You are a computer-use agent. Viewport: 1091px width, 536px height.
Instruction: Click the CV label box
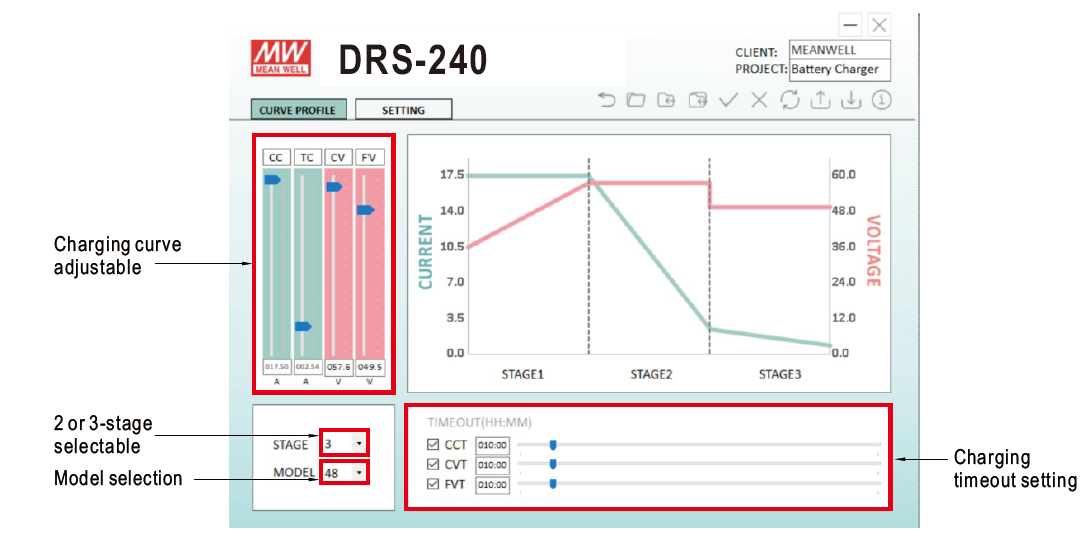pos(338,157)
